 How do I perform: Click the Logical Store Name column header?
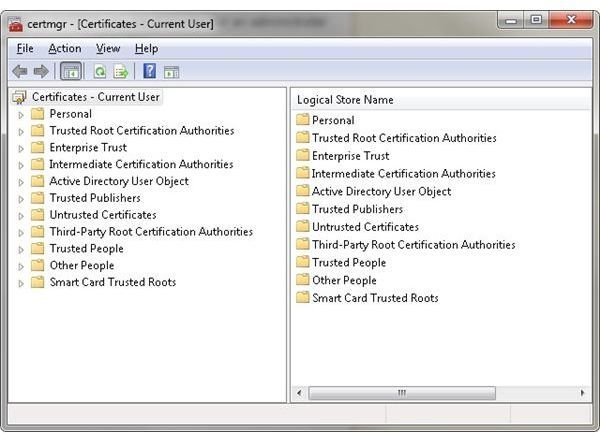pyautogui.click(x=441, y=100)
